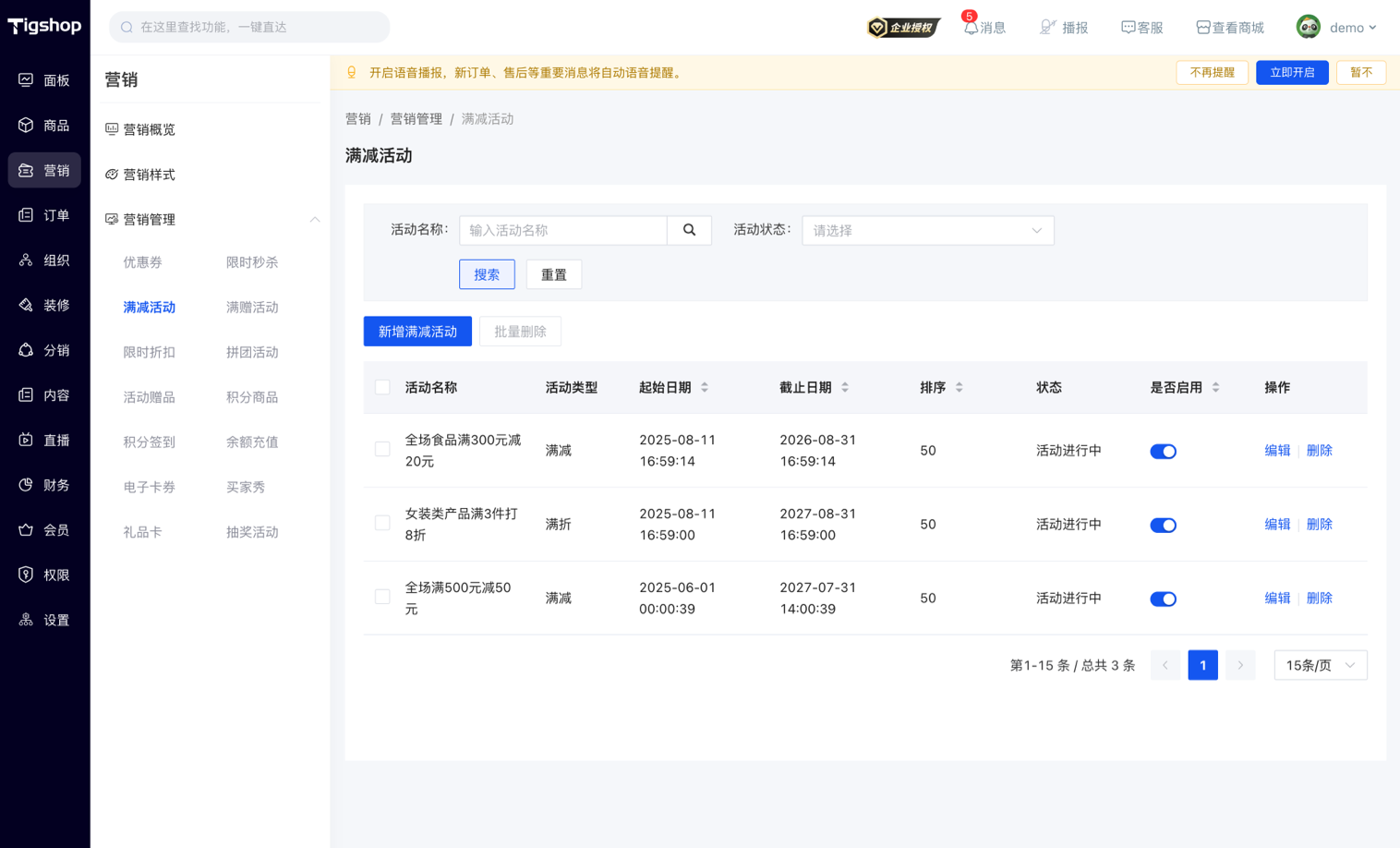Open the 活动状态 status dropdown
The image size is (1400, 848).
(927, 230)
